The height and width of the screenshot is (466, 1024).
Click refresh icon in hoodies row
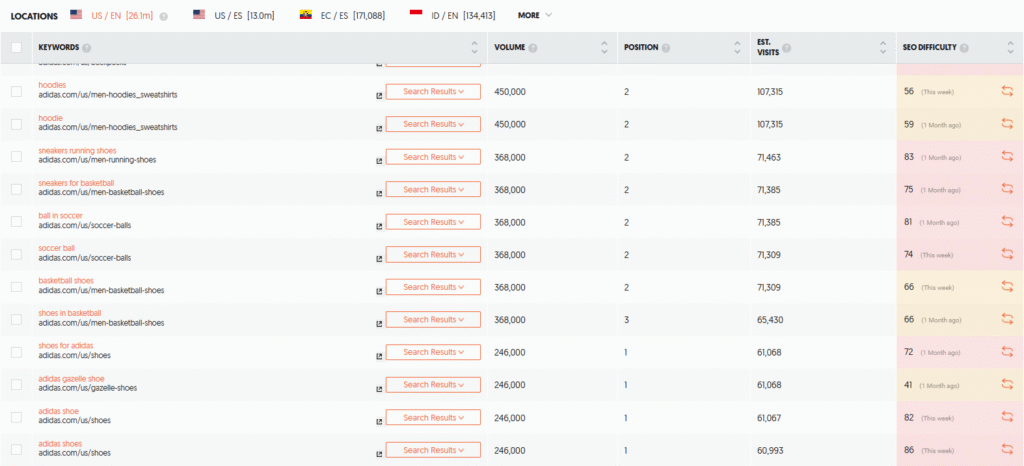point(1007,91)
